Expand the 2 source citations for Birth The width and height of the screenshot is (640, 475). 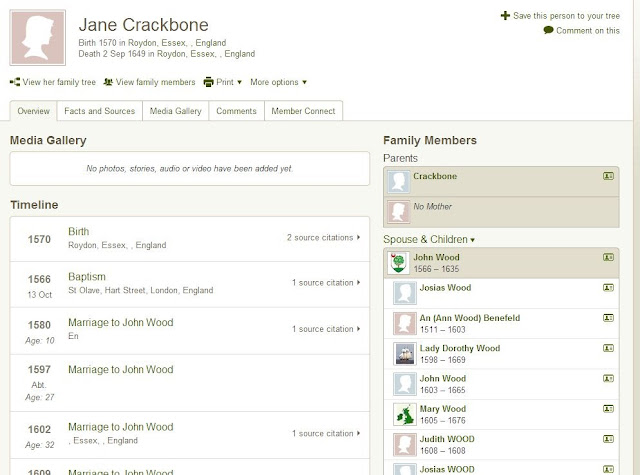click(x=323, y=238)
